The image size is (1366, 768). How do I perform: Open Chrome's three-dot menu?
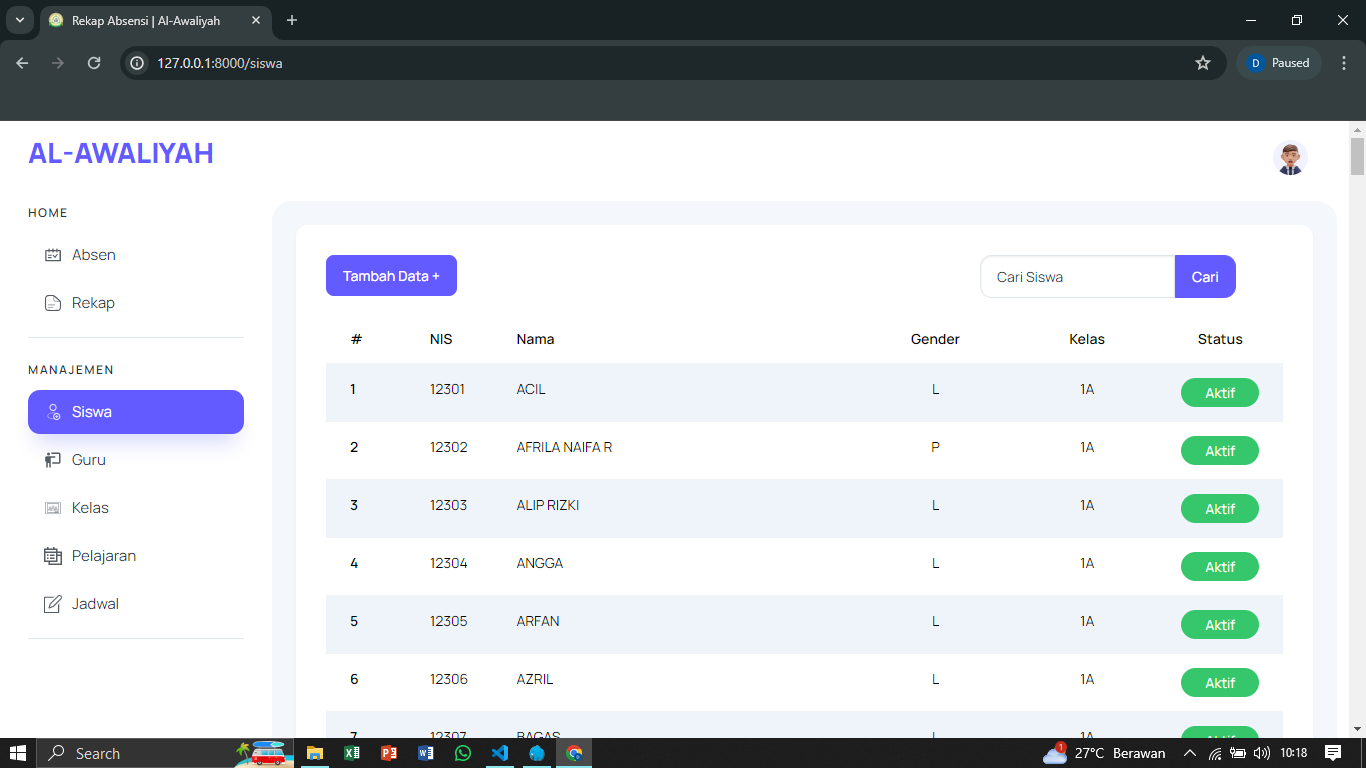click(x=1344, y=63)
